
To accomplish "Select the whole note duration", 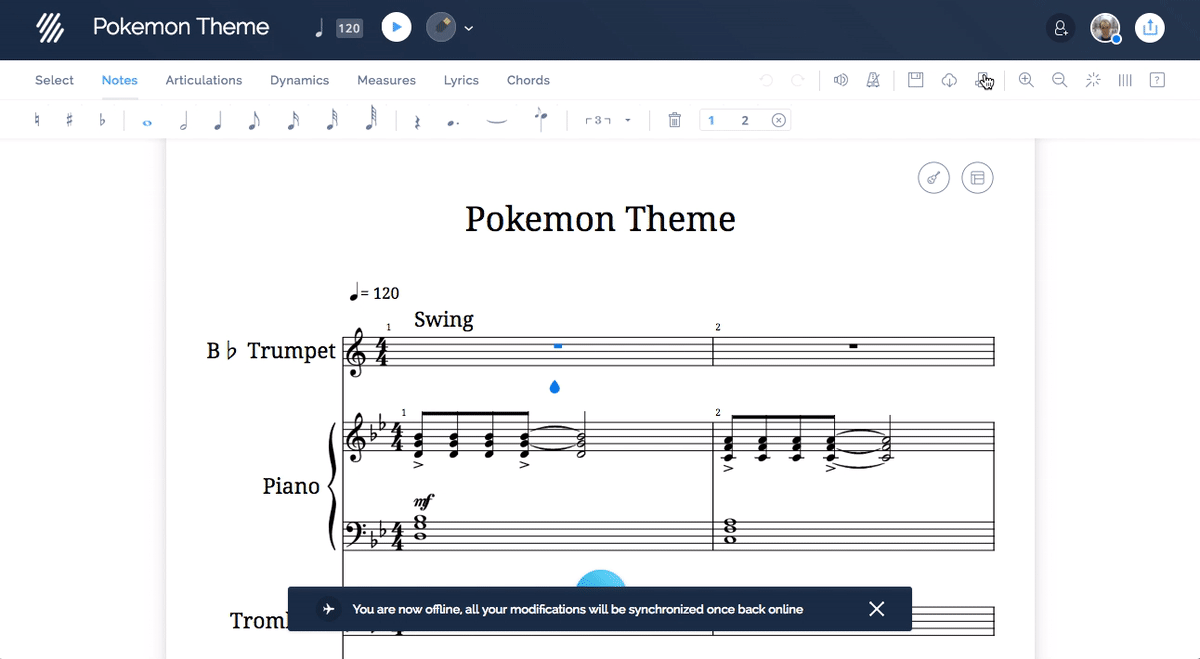I will (147, 122).
